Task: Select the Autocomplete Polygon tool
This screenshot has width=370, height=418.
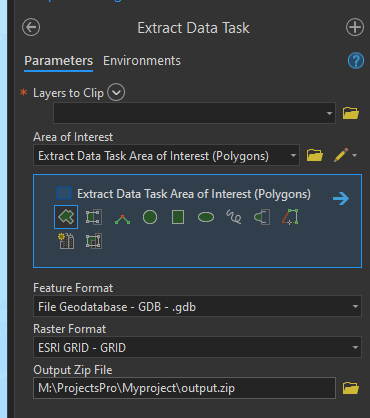Action: (x=94, y=217)
